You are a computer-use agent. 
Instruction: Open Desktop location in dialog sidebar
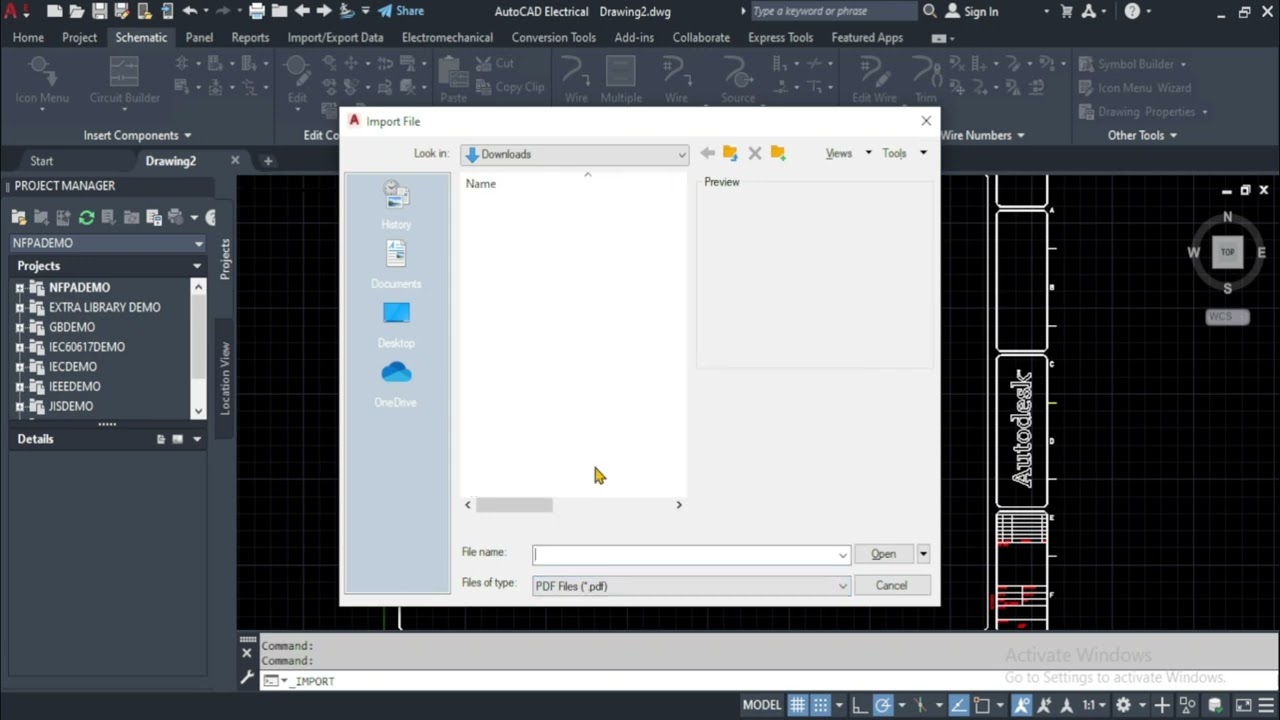pos(396,324)
